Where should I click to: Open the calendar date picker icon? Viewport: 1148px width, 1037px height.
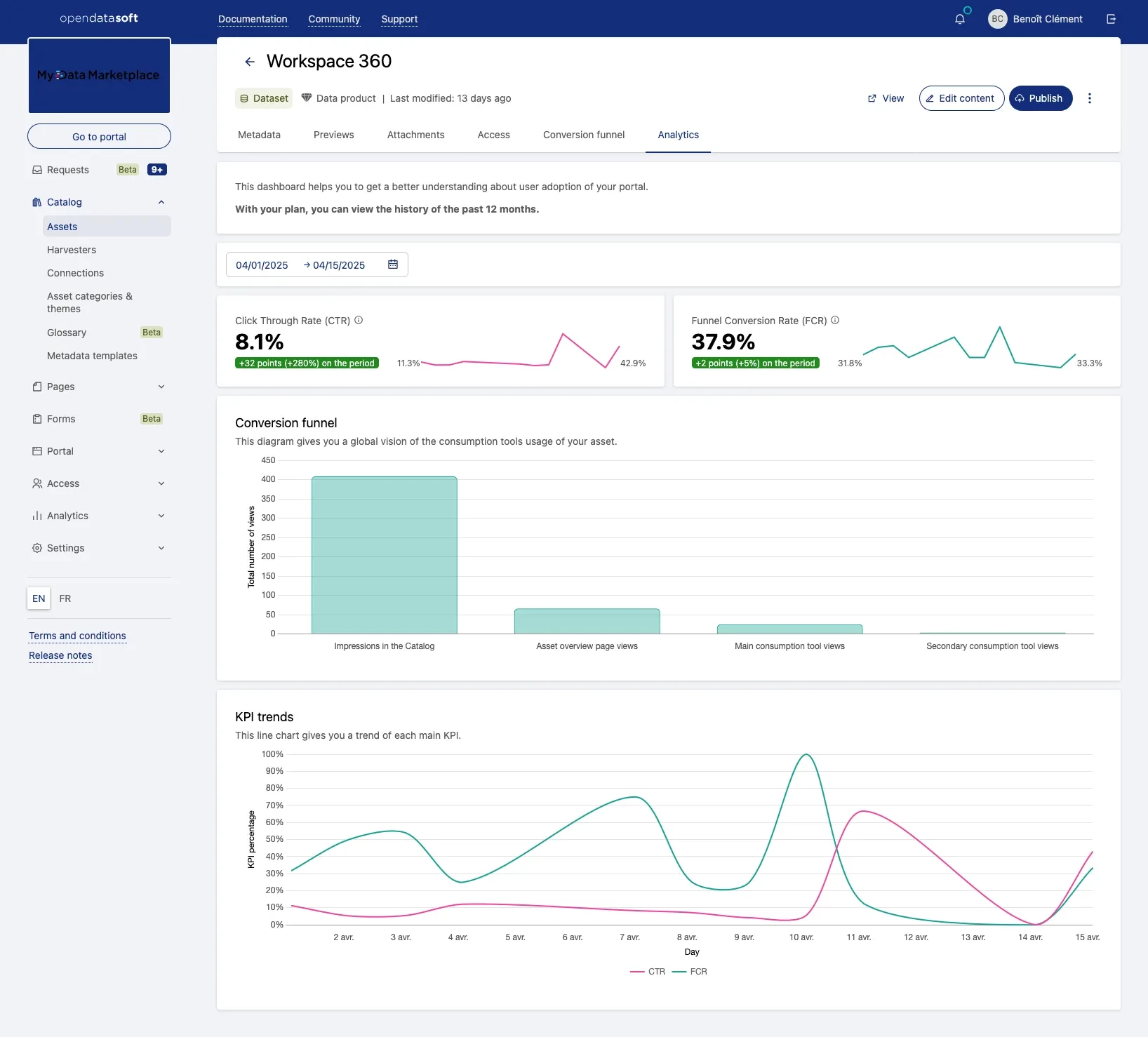393,265
